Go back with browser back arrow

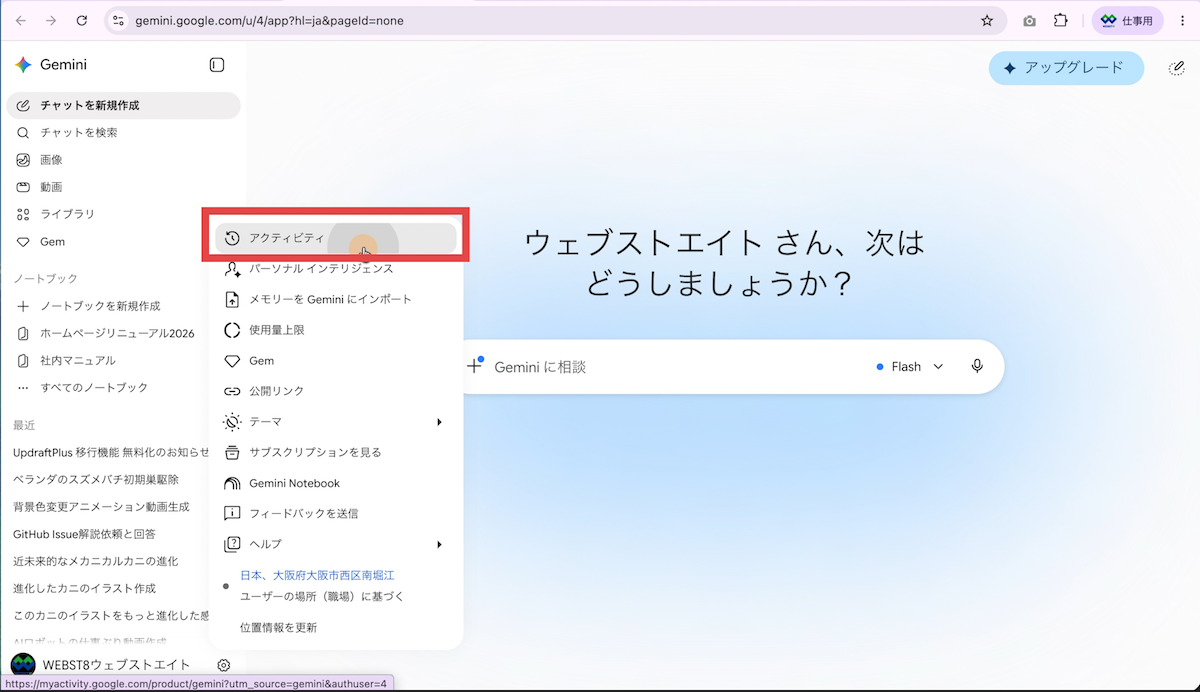click(x=20, y=20)
